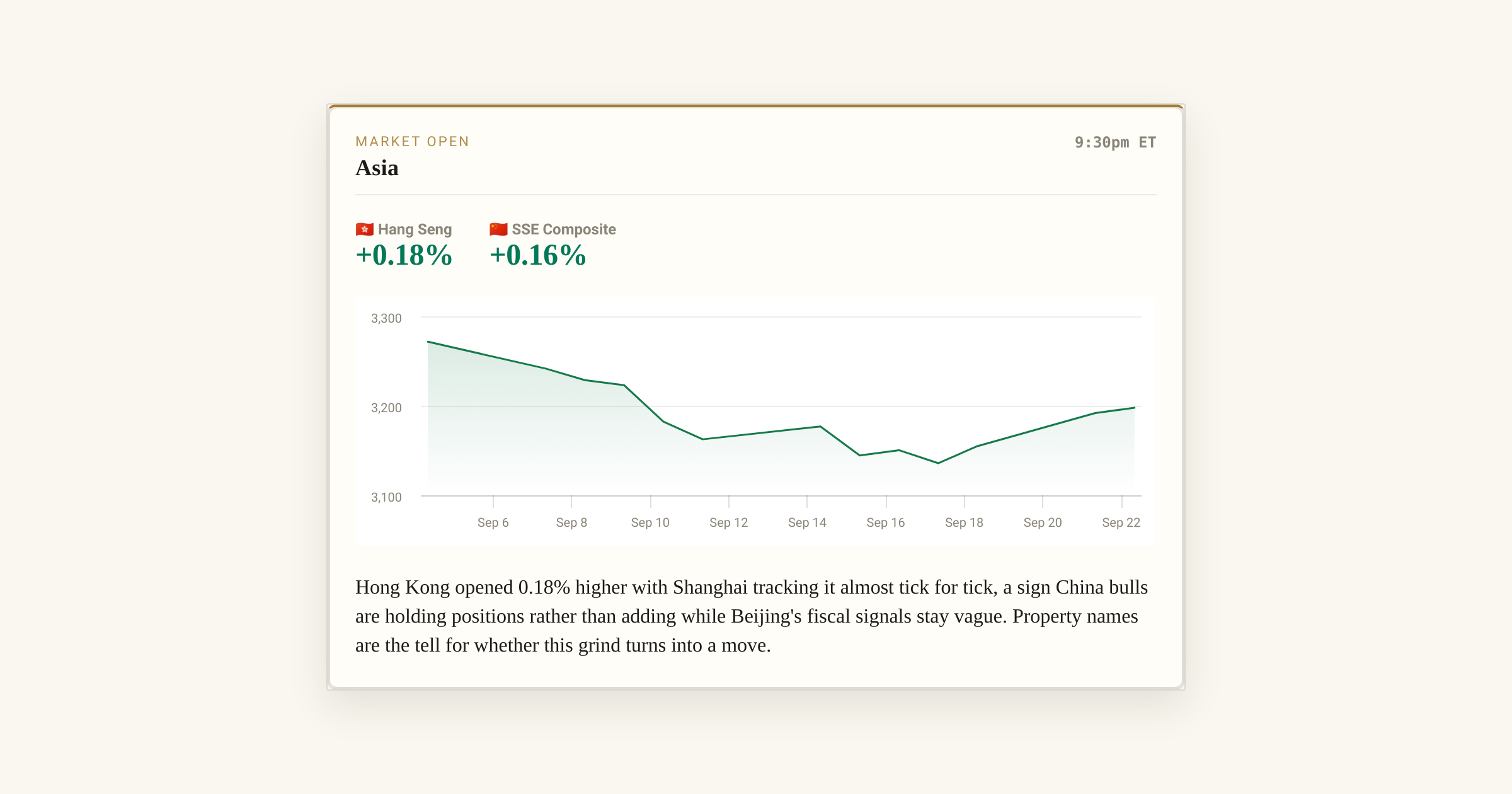Click the MARKET OPEN header label
This screenshot has height=794, width=1512.
coord(413,142)
